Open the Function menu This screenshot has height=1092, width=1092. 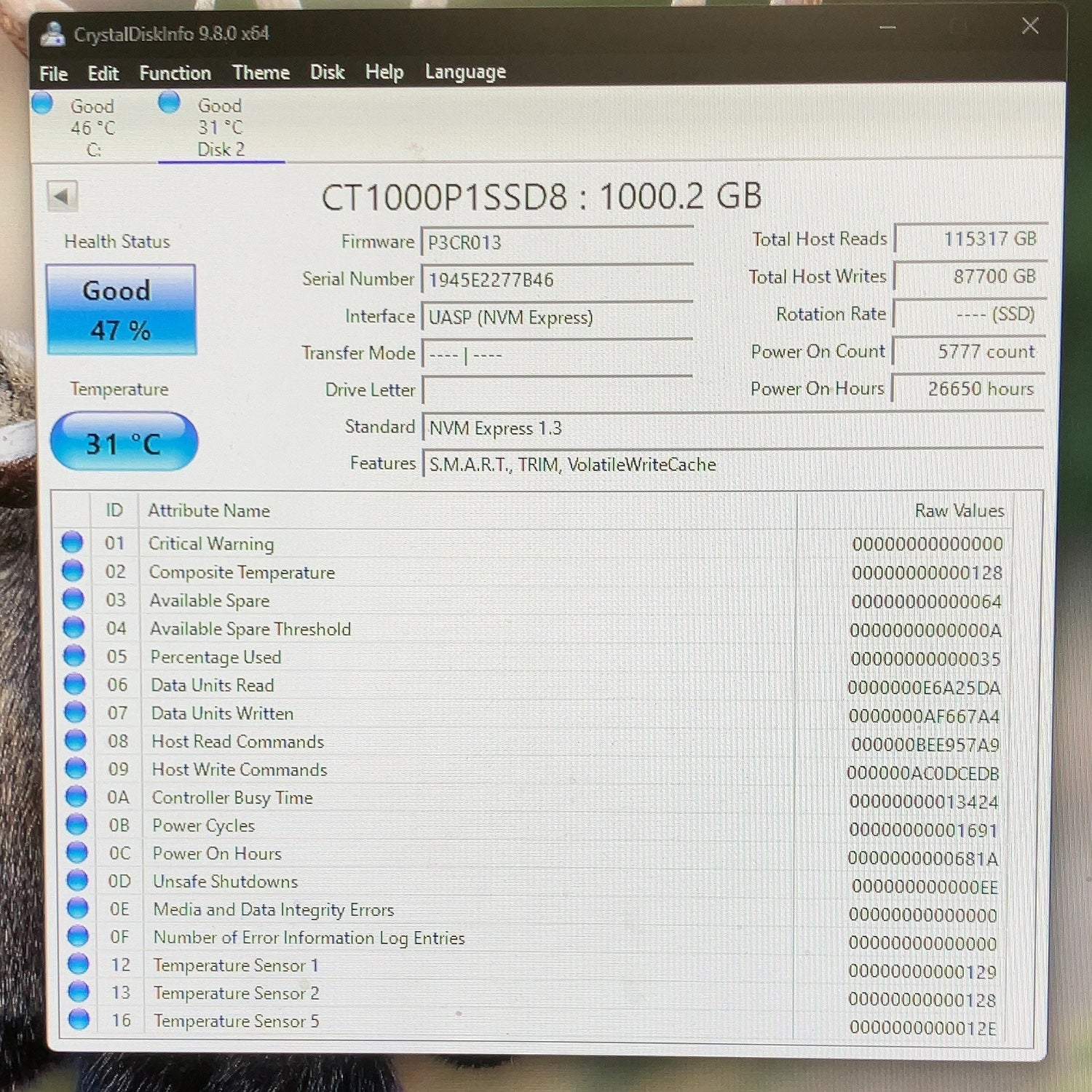(x=175, y=73)
